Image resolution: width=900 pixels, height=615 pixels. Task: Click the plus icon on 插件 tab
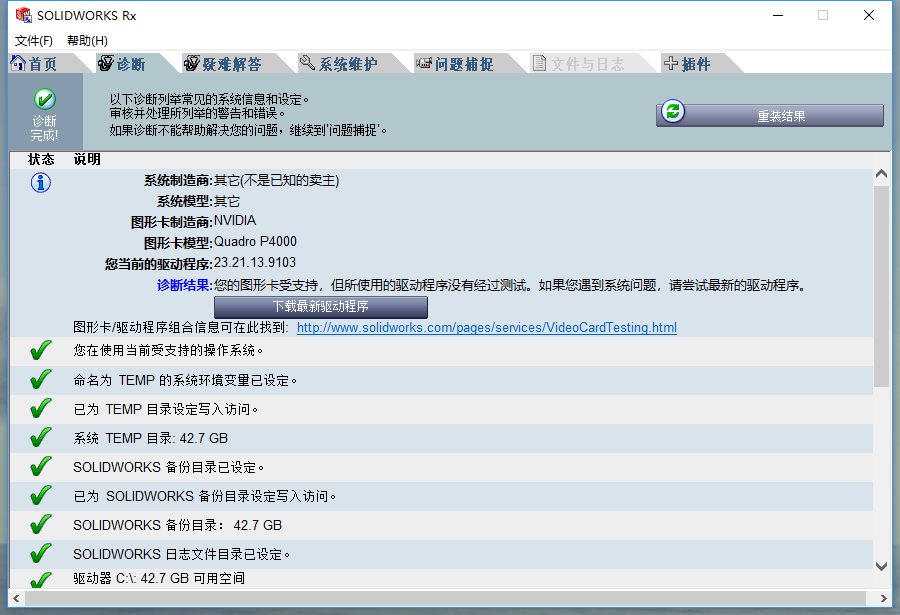tap(671, 63)
